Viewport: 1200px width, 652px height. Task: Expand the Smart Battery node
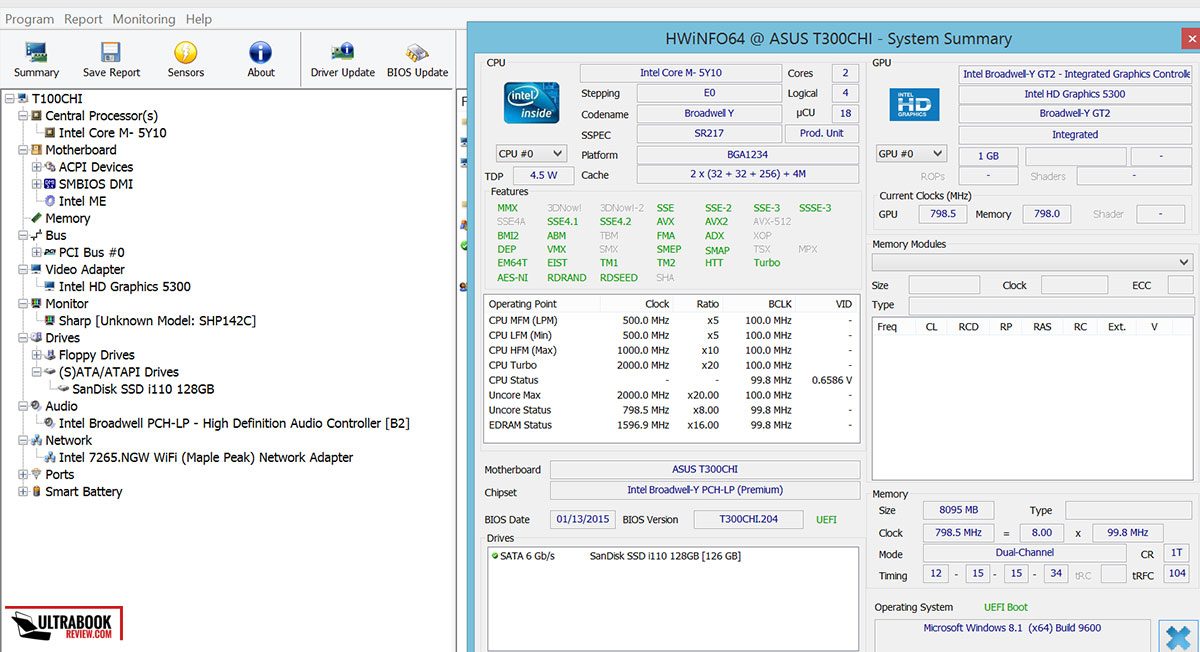tap(23, 491)
